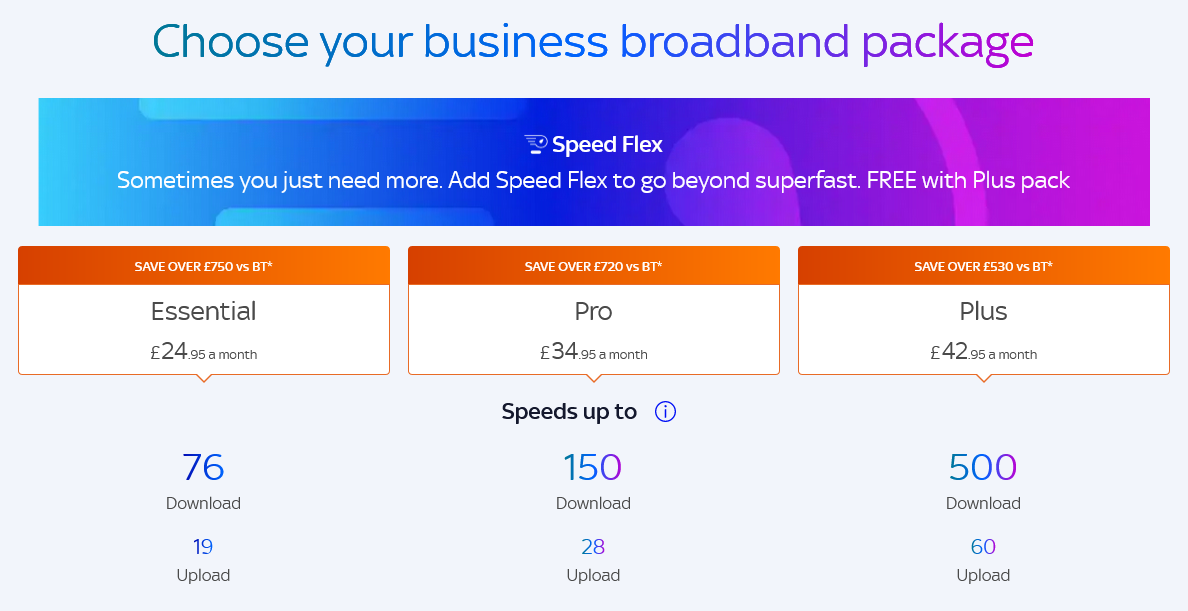Viewport: 1188px width, 611px height.
Task: Click the Plus £42.95 a month price
Action: (x=983, y=352)
